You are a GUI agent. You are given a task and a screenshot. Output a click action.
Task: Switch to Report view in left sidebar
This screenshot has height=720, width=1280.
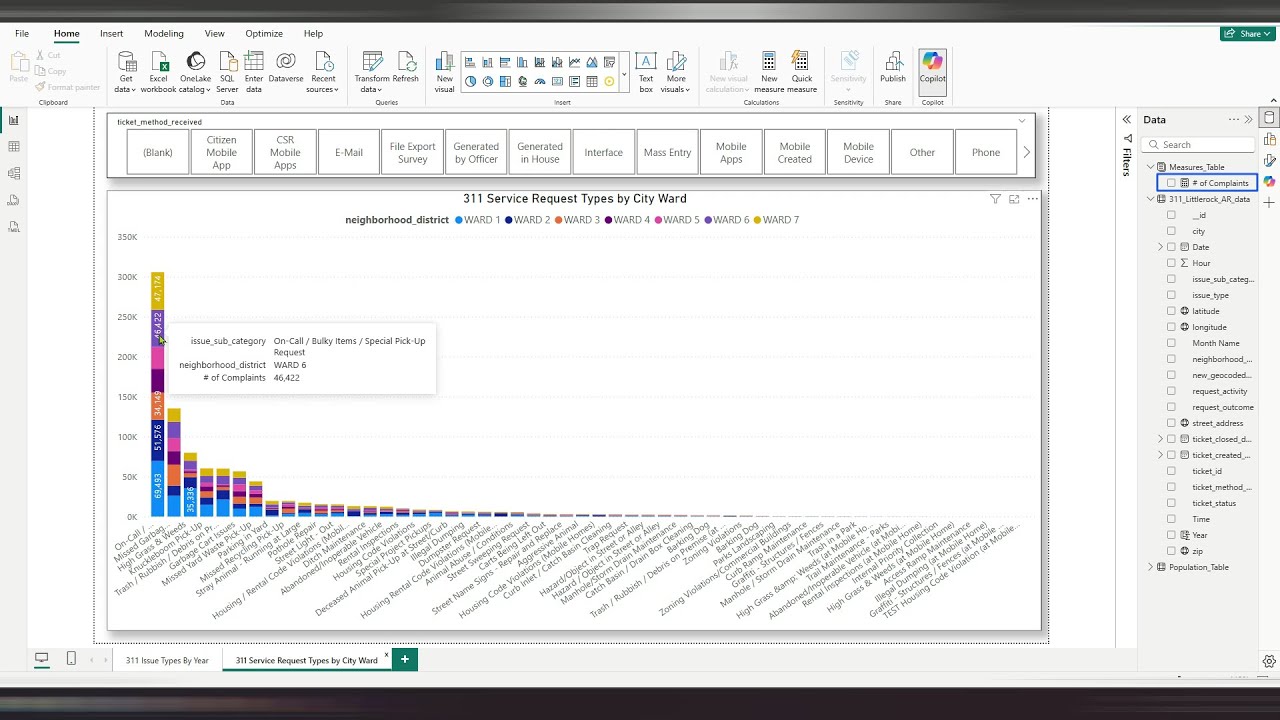pyautogui.click(x=14, y=120)
